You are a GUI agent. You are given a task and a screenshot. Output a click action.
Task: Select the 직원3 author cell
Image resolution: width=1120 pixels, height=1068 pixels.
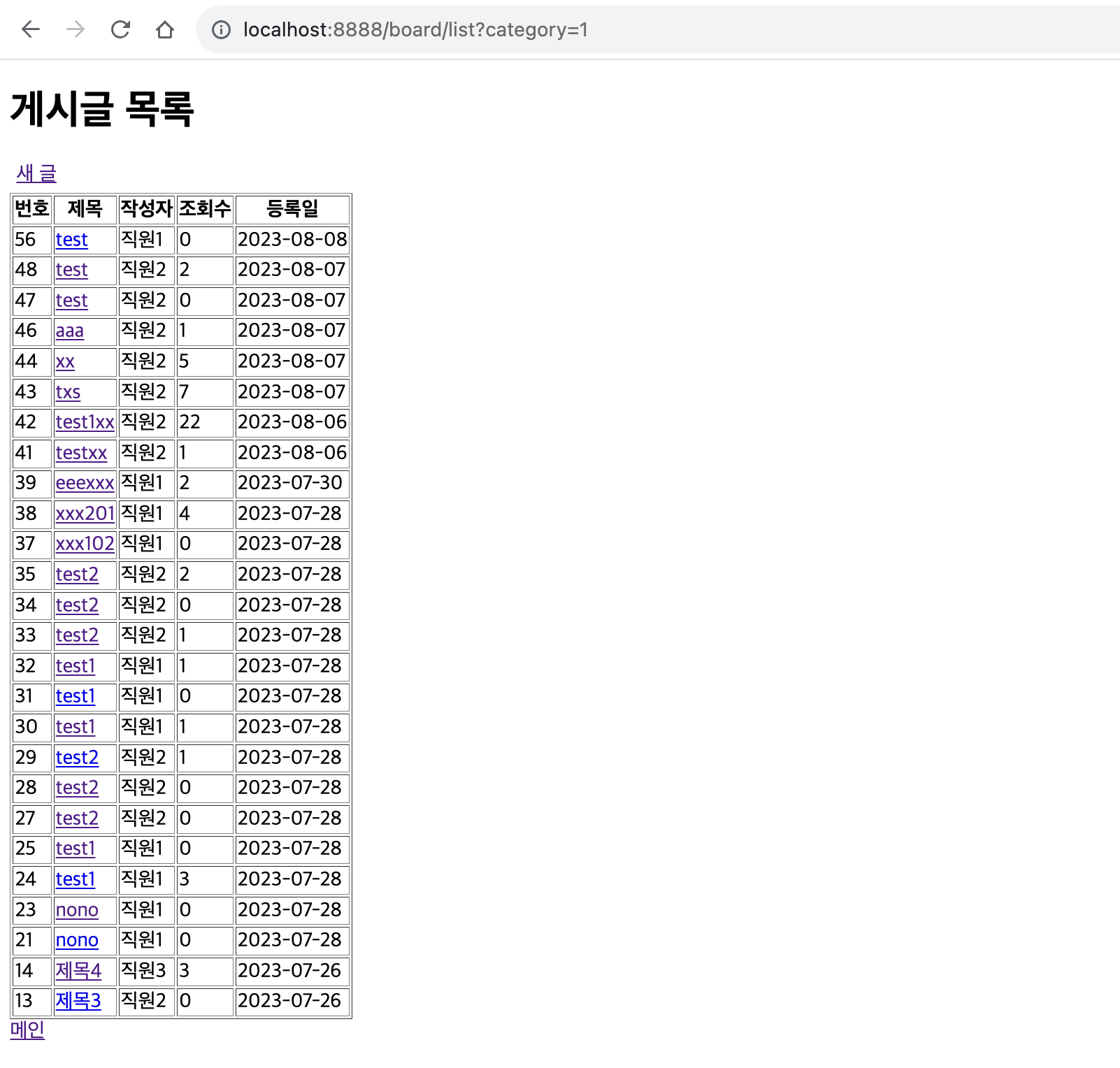tap(147, 971)
